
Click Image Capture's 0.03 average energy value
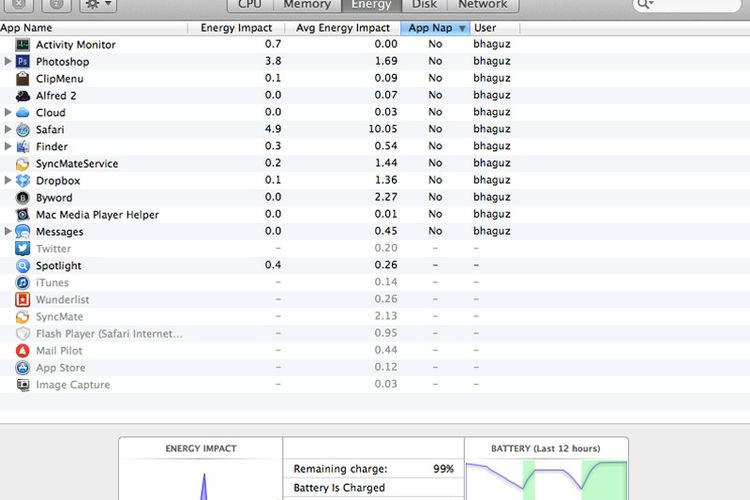pos(386,384)
